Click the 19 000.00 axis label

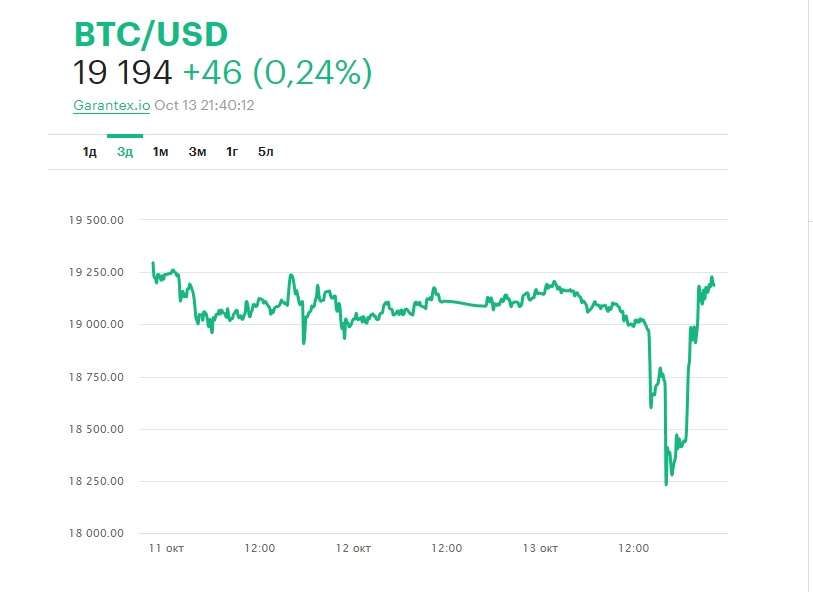tap(95, 324)
